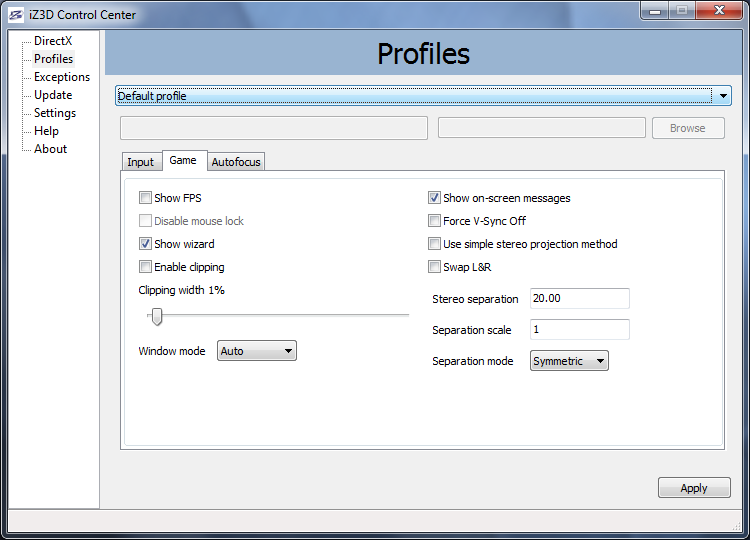Uncheck the Show wizard checkbox
750x540 pixels.
click(145, 243)
